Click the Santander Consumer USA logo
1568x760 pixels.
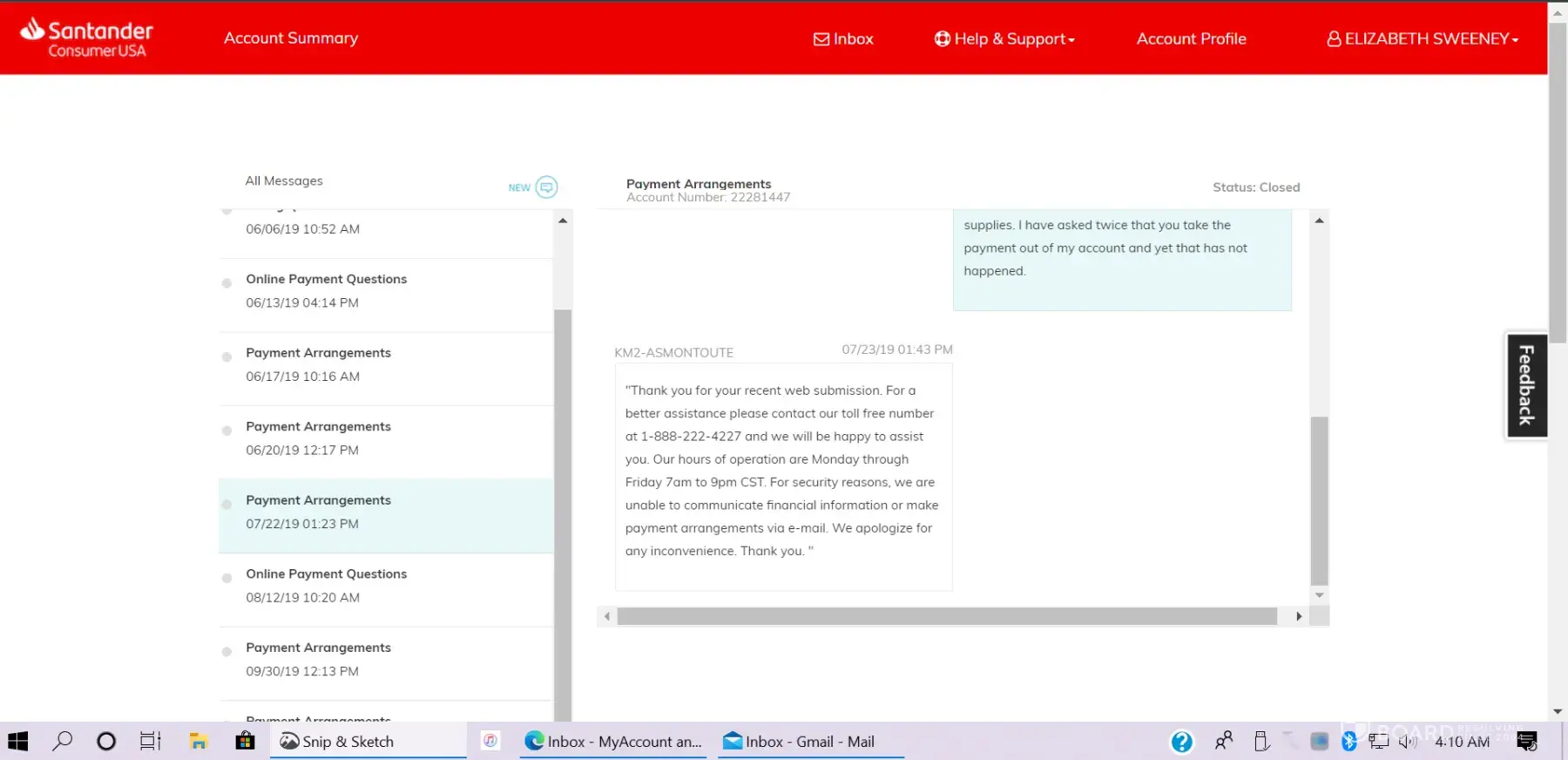[x=86, y=38]
